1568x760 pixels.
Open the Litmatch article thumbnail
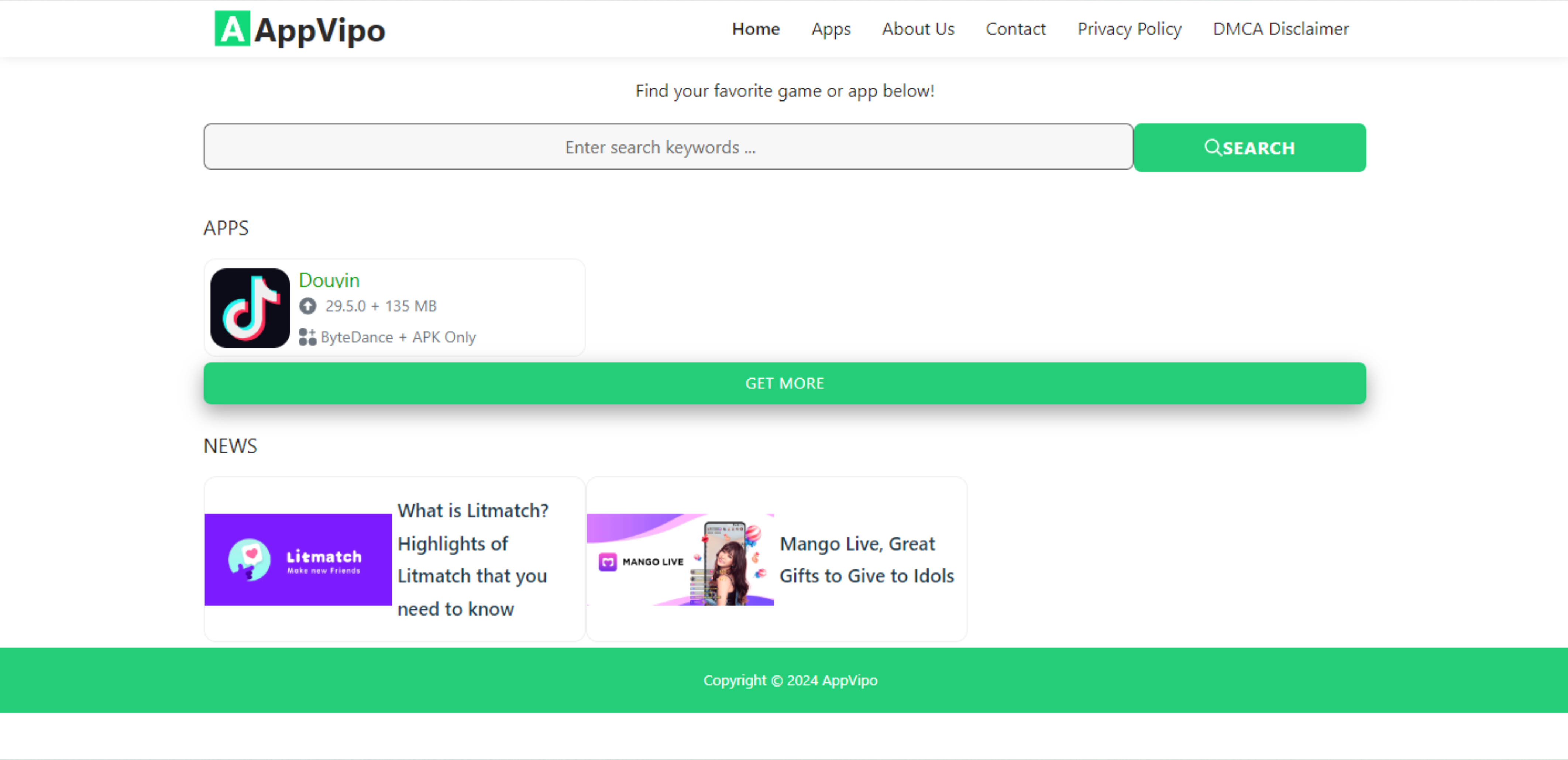tap(298, 559)
